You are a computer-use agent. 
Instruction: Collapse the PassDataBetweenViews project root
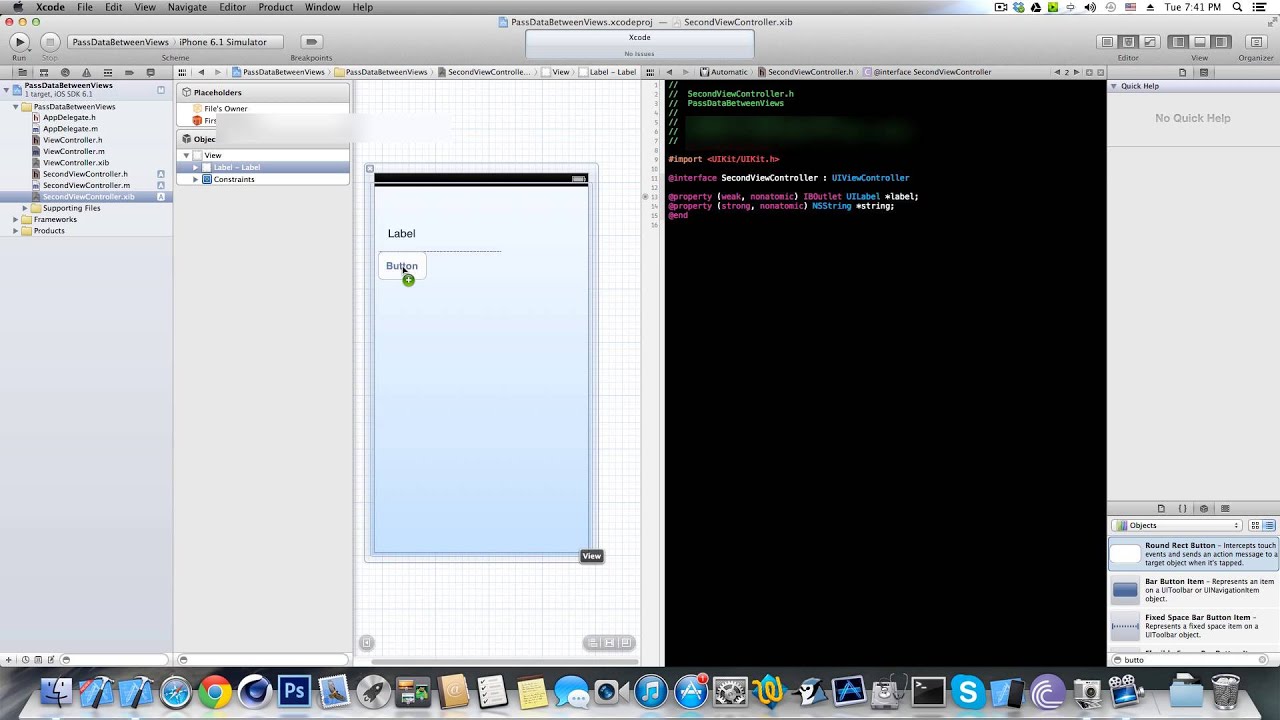[6, 90]
